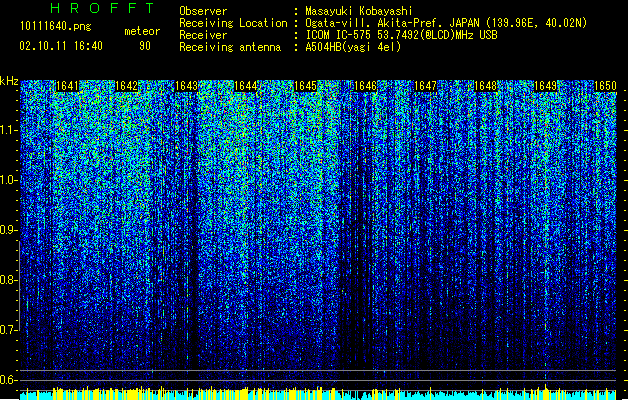Viewport: 629px width, 400px height.
Task: Click the Receiving antenna field label
Action: point(230,47)
